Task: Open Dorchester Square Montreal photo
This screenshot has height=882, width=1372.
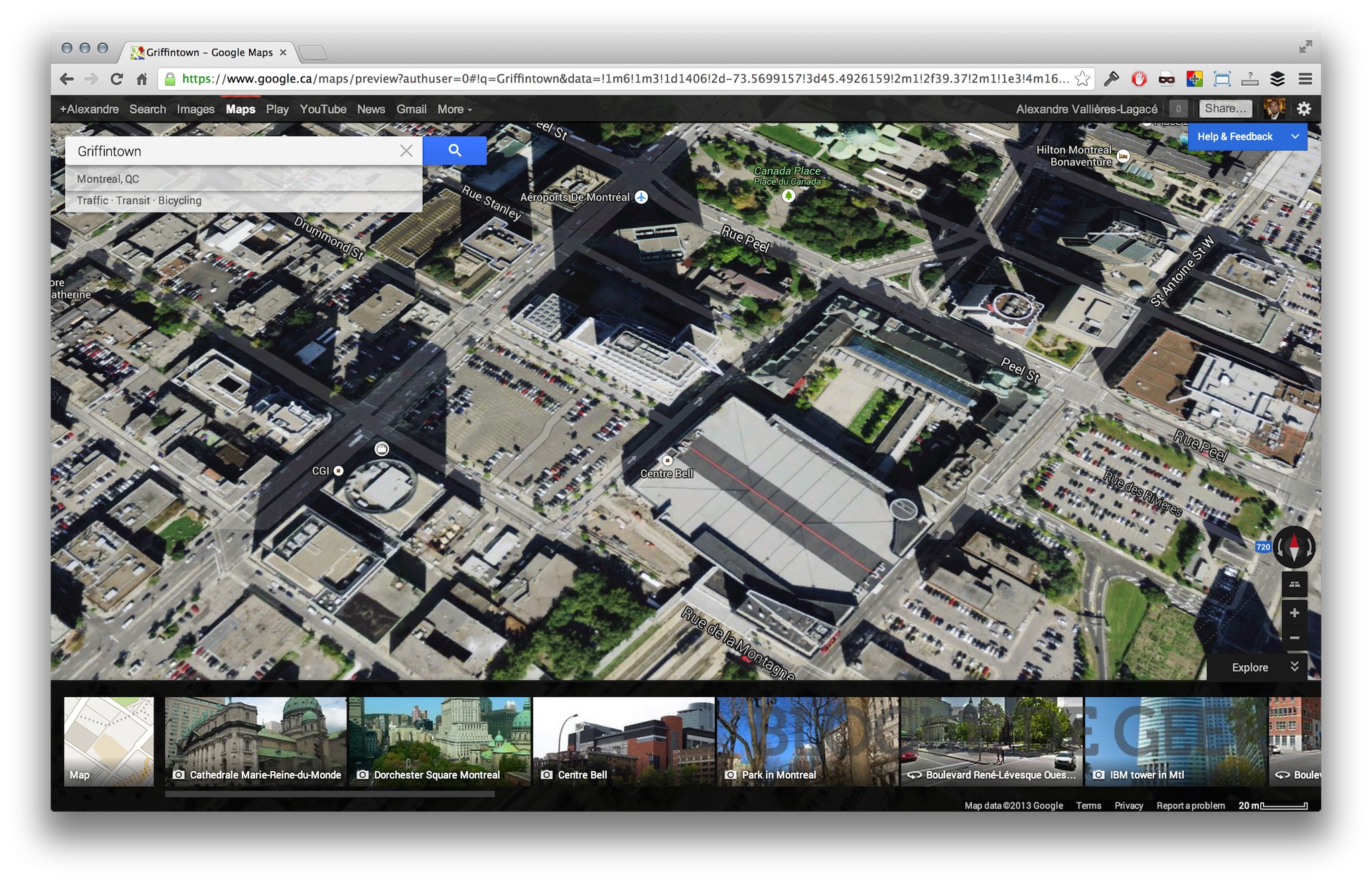Action: click(x=440, y=741)
